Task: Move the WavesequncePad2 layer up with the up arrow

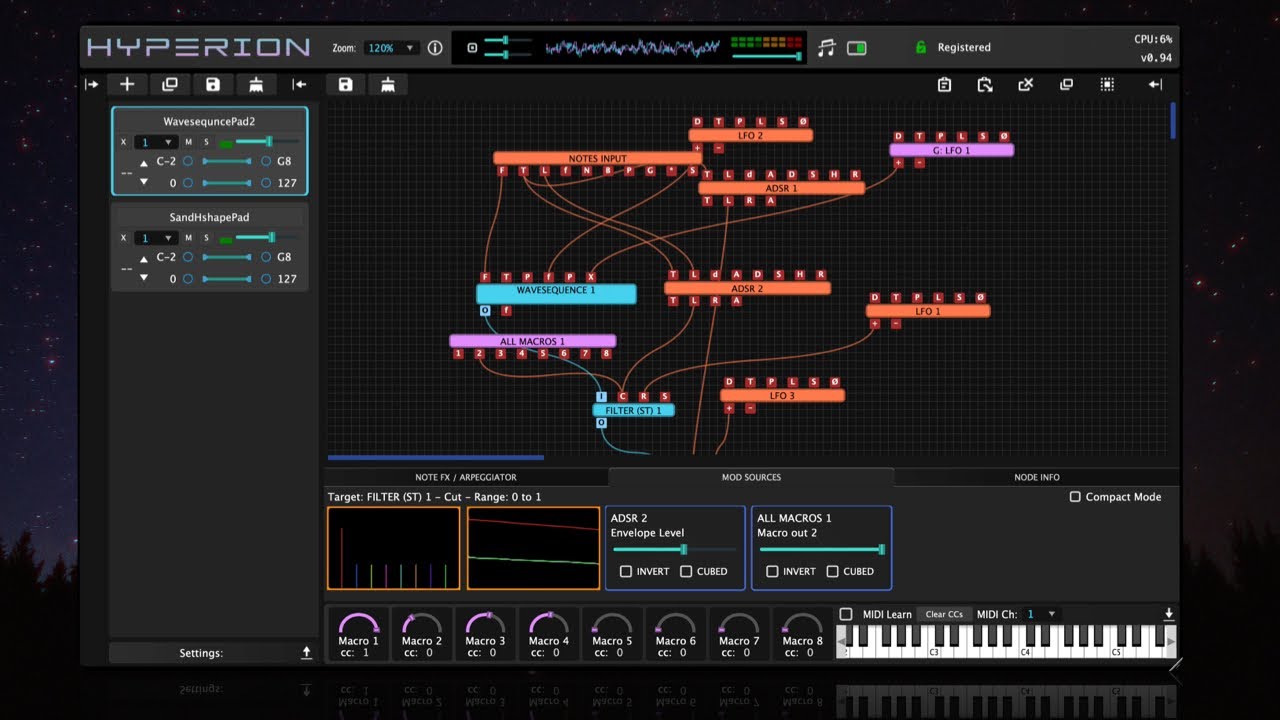Action: pyautogui.click(x=143, y=162)
